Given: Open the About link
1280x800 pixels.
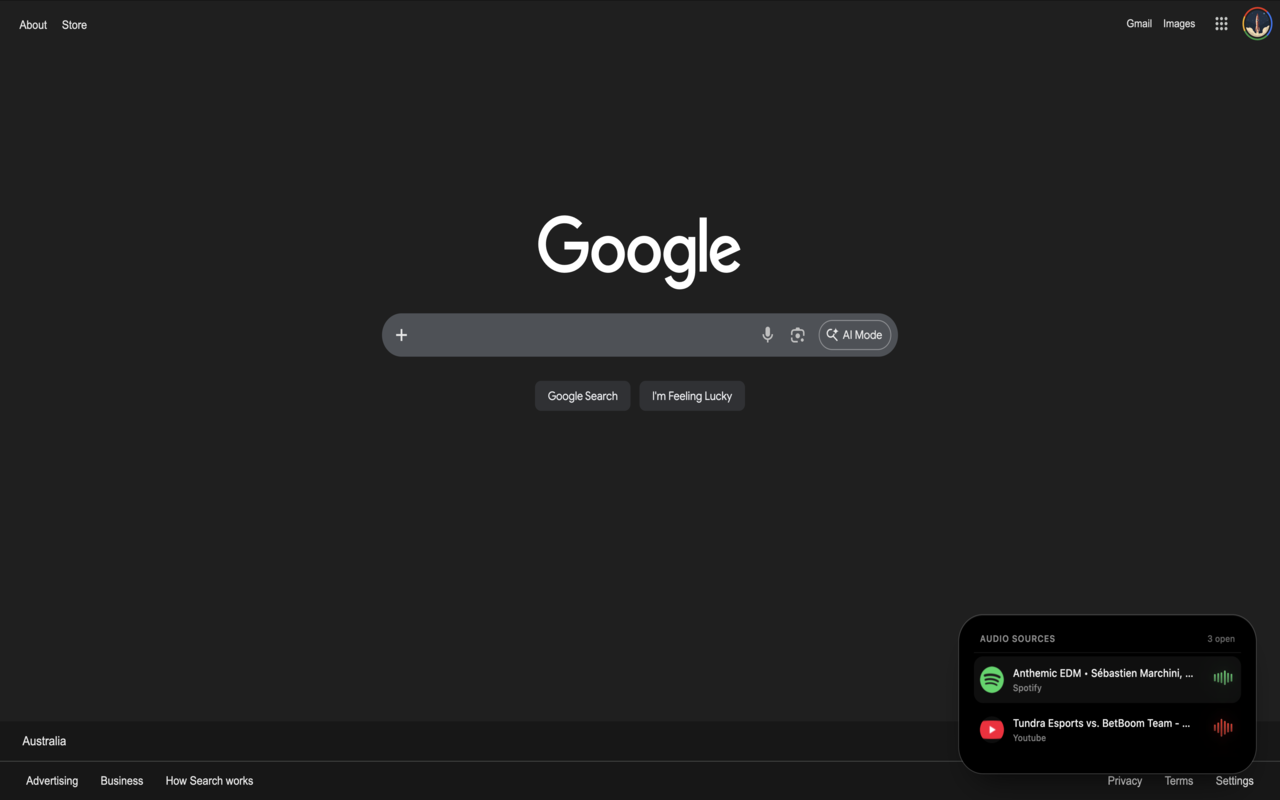Looking at the screenshot, I should click(33, 25).
